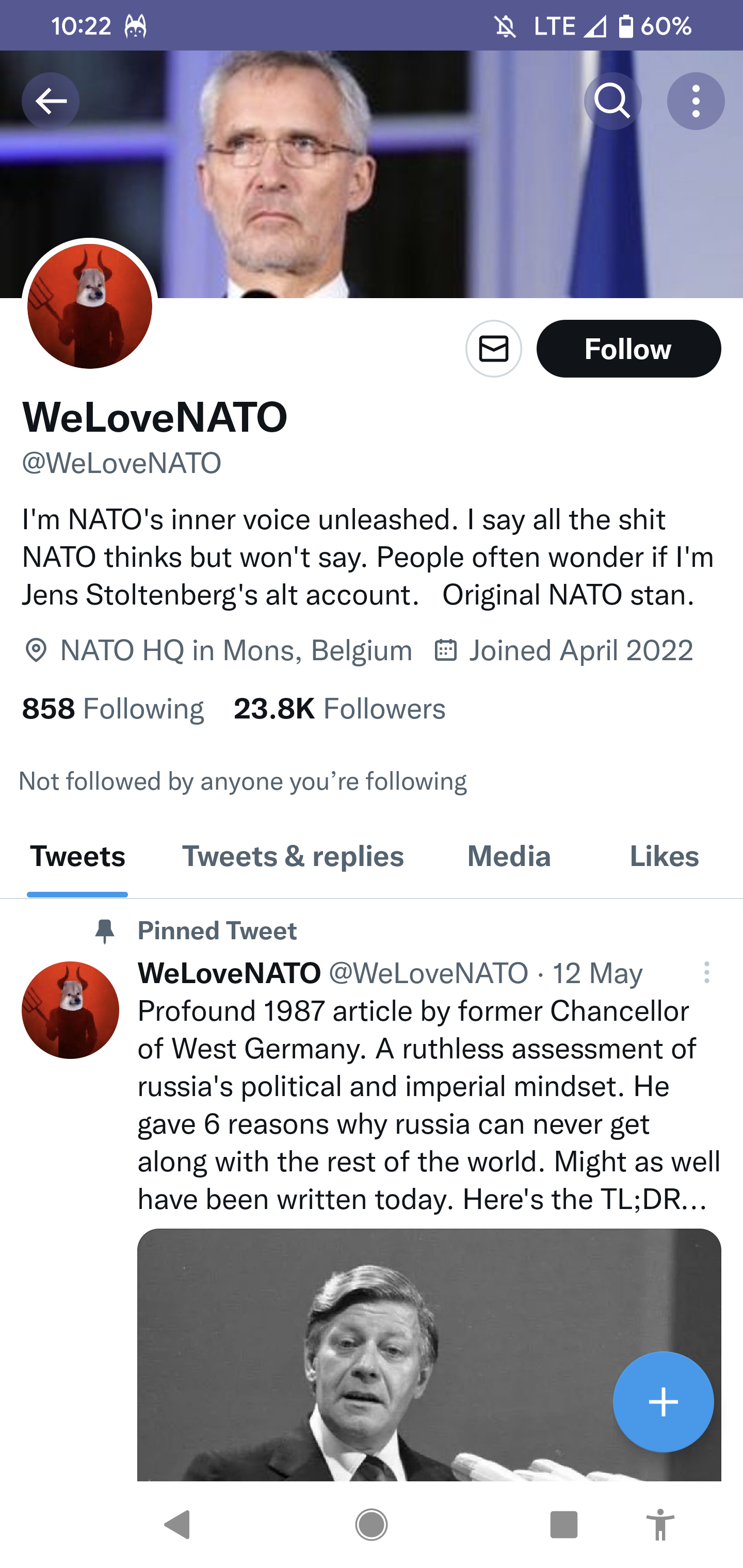View the 23.8K Followers list
Image resolution: width=743 pixels, height=1568 pixels.
coord(339,709)
